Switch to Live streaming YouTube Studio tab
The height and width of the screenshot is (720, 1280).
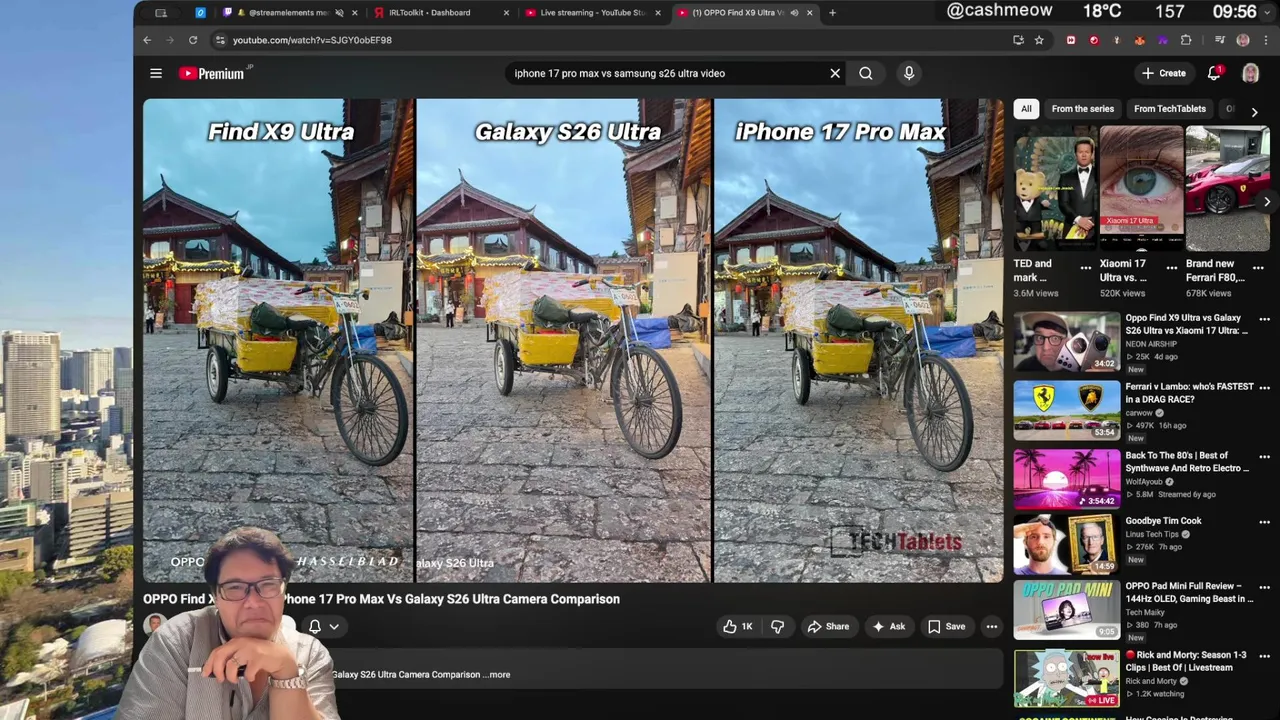(x=592, y=13)
